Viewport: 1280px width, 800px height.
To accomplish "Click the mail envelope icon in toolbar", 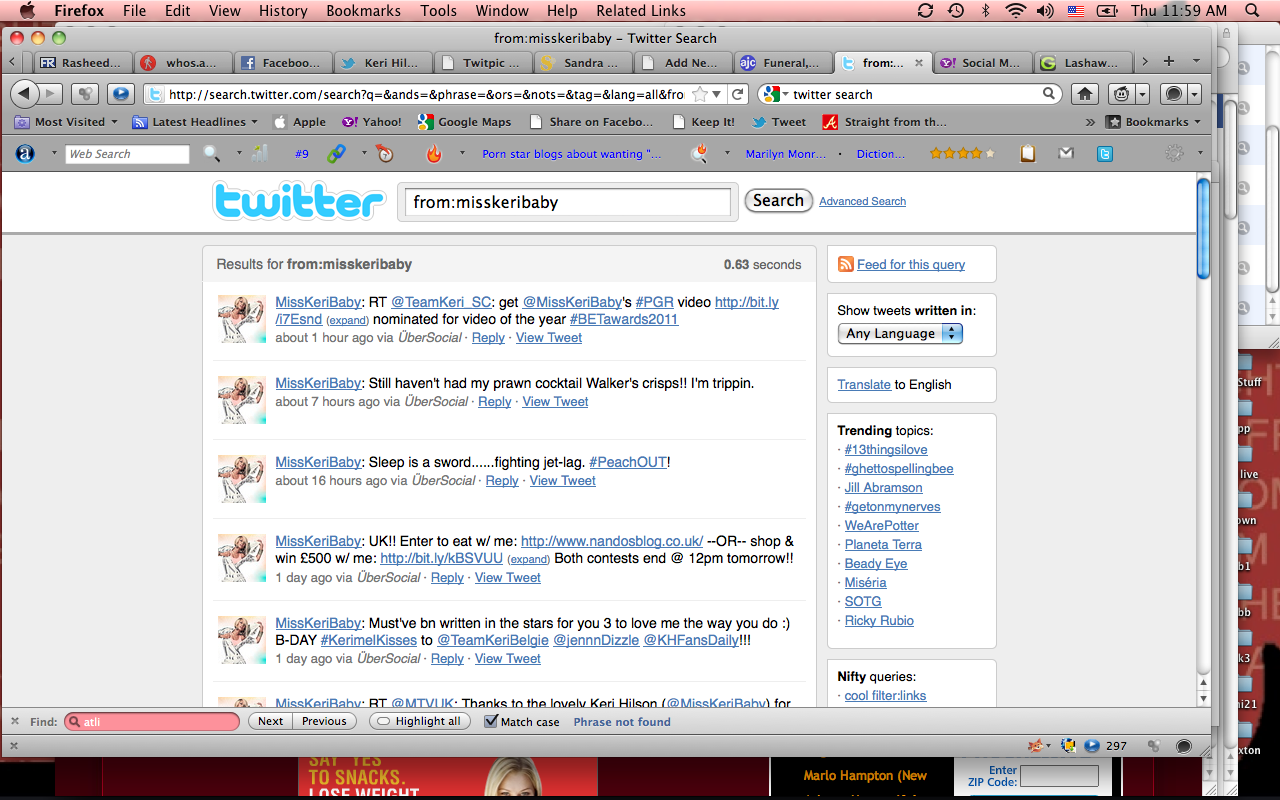I will click(1066, 154).
